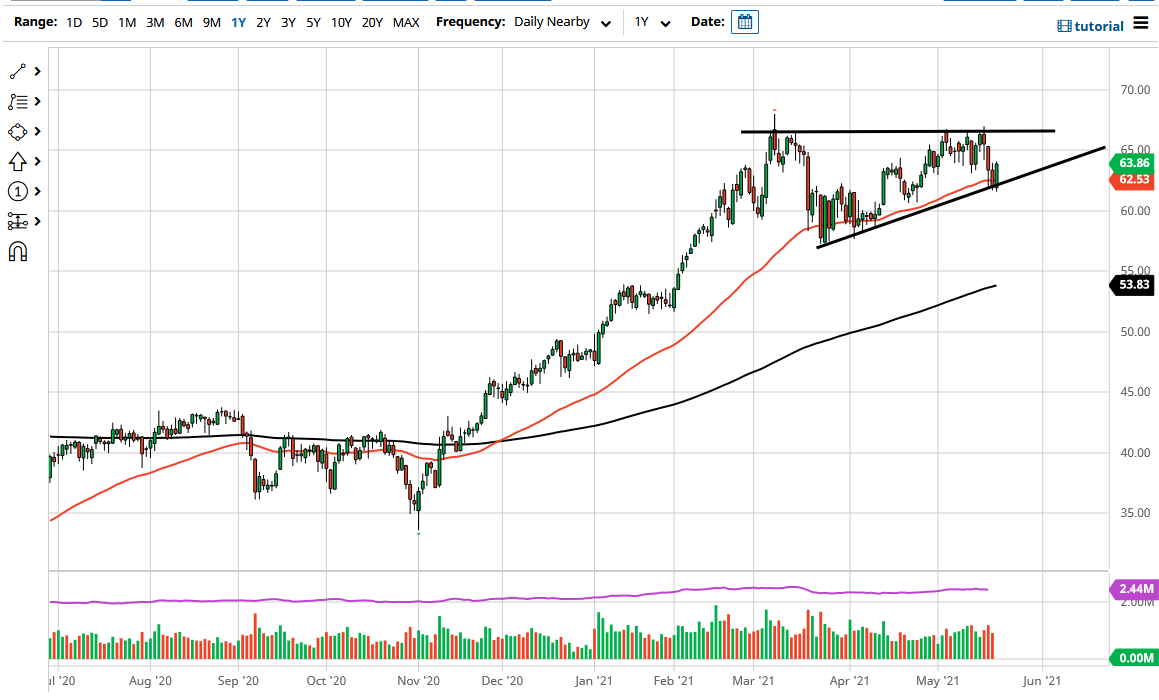Switch range to 6M

pyautogui.click(x=182, y=21)
